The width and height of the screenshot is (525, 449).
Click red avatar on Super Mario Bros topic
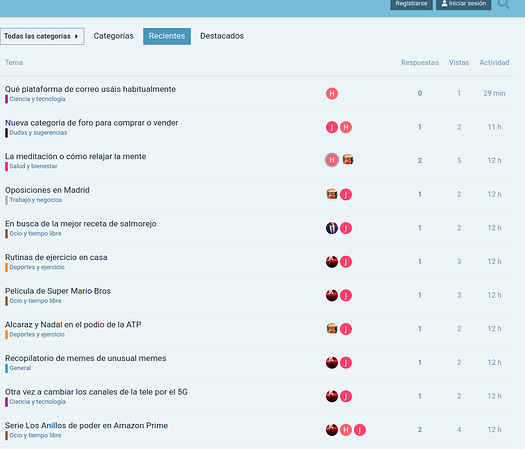(x=332, y=295)
